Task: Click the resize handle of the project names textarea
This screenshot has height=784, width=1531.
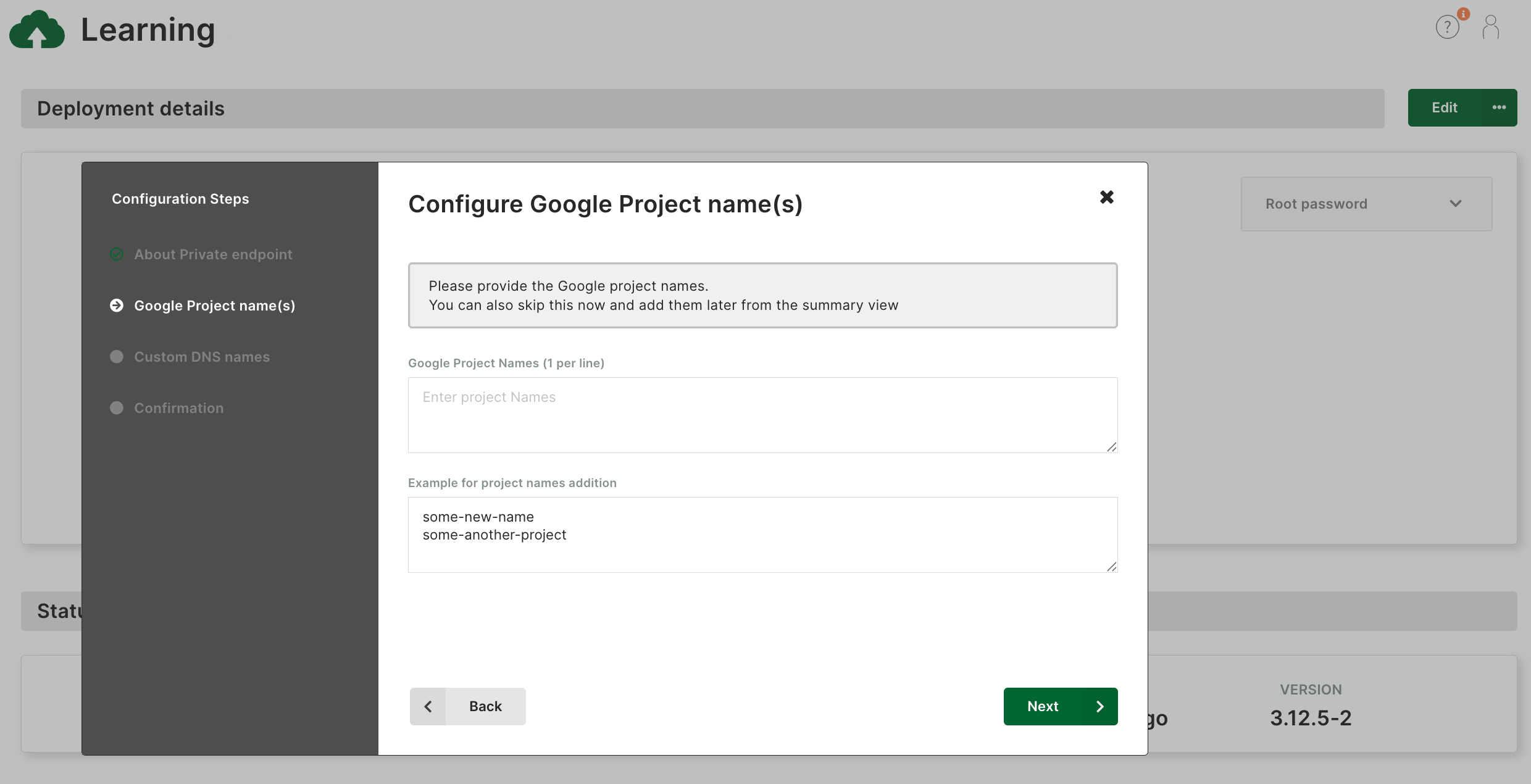Action: click(1111, 446)
